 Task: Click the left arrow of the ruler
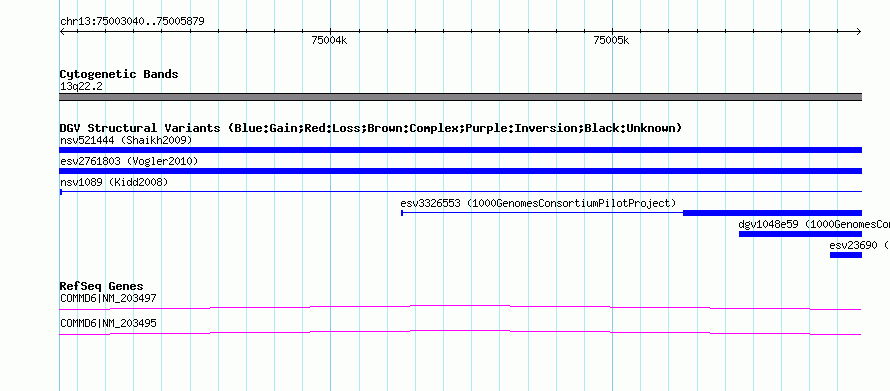(62, 32)
